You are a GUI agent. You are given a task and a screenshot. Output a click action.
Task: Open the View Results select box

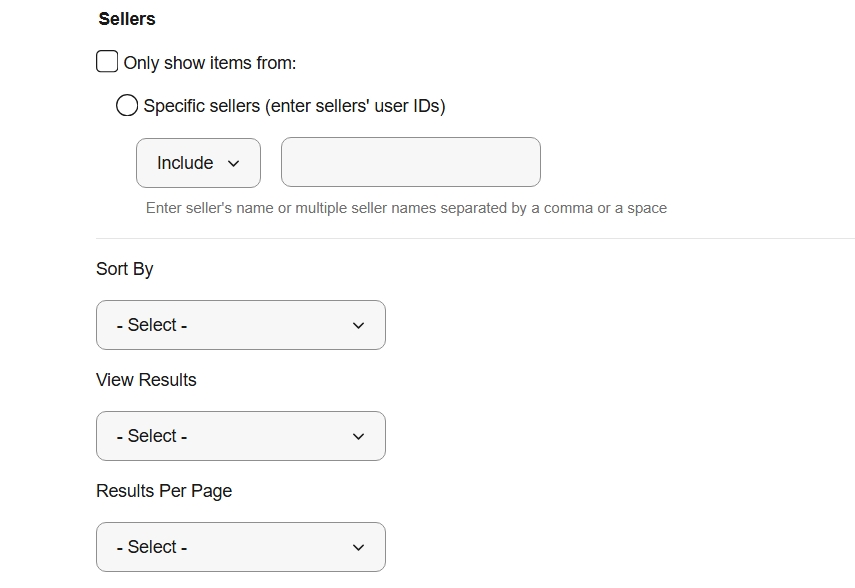tap(240, 436)
